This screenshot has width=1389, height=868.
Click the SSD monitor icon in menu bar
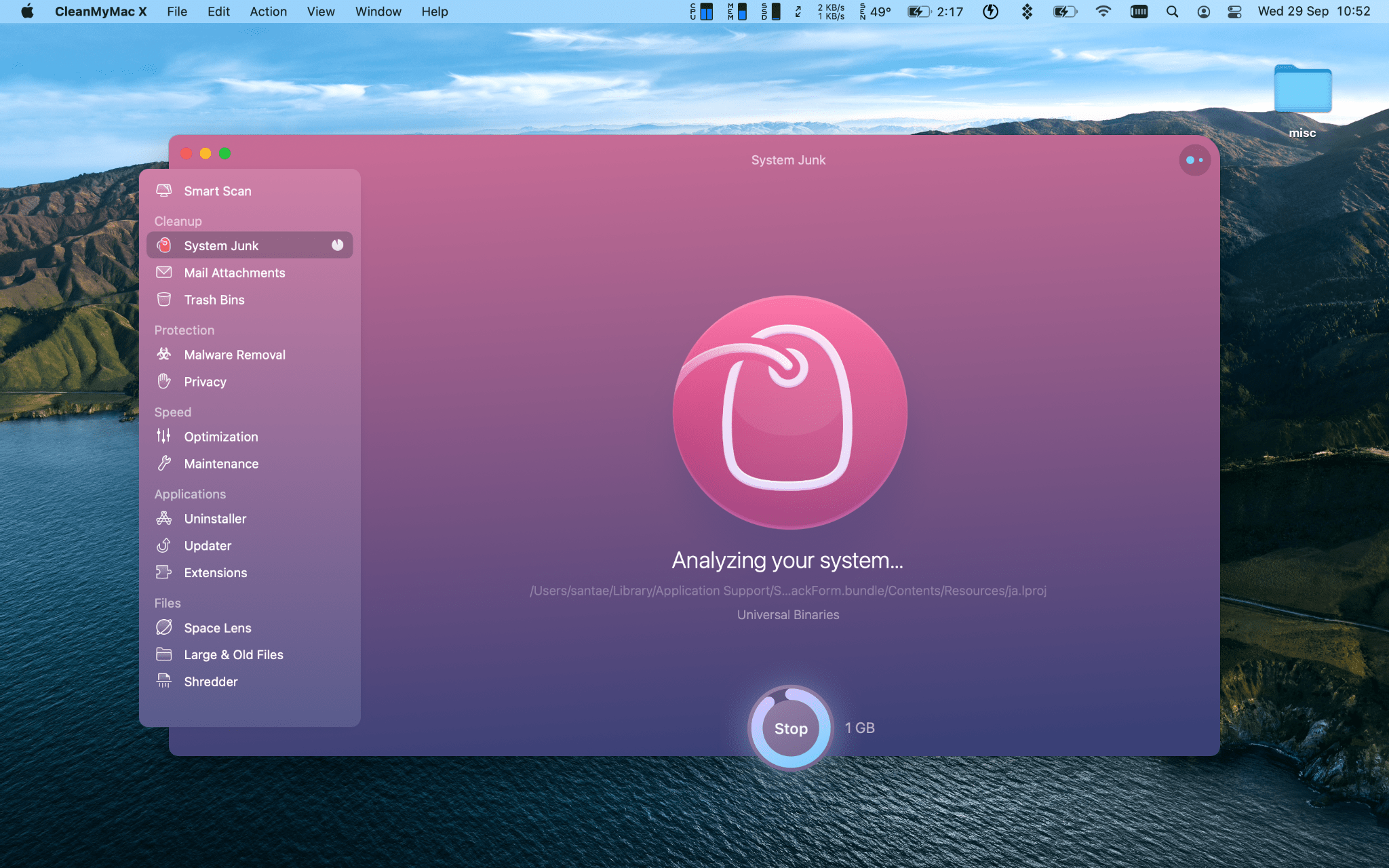(770, 12)
